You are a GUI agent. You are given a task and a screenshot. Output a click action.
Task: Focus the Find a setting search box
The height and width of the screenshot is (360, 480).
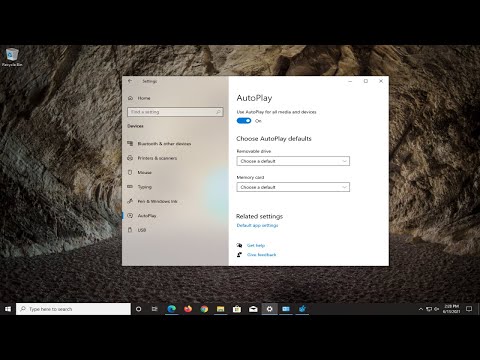[x=175, y=112]
